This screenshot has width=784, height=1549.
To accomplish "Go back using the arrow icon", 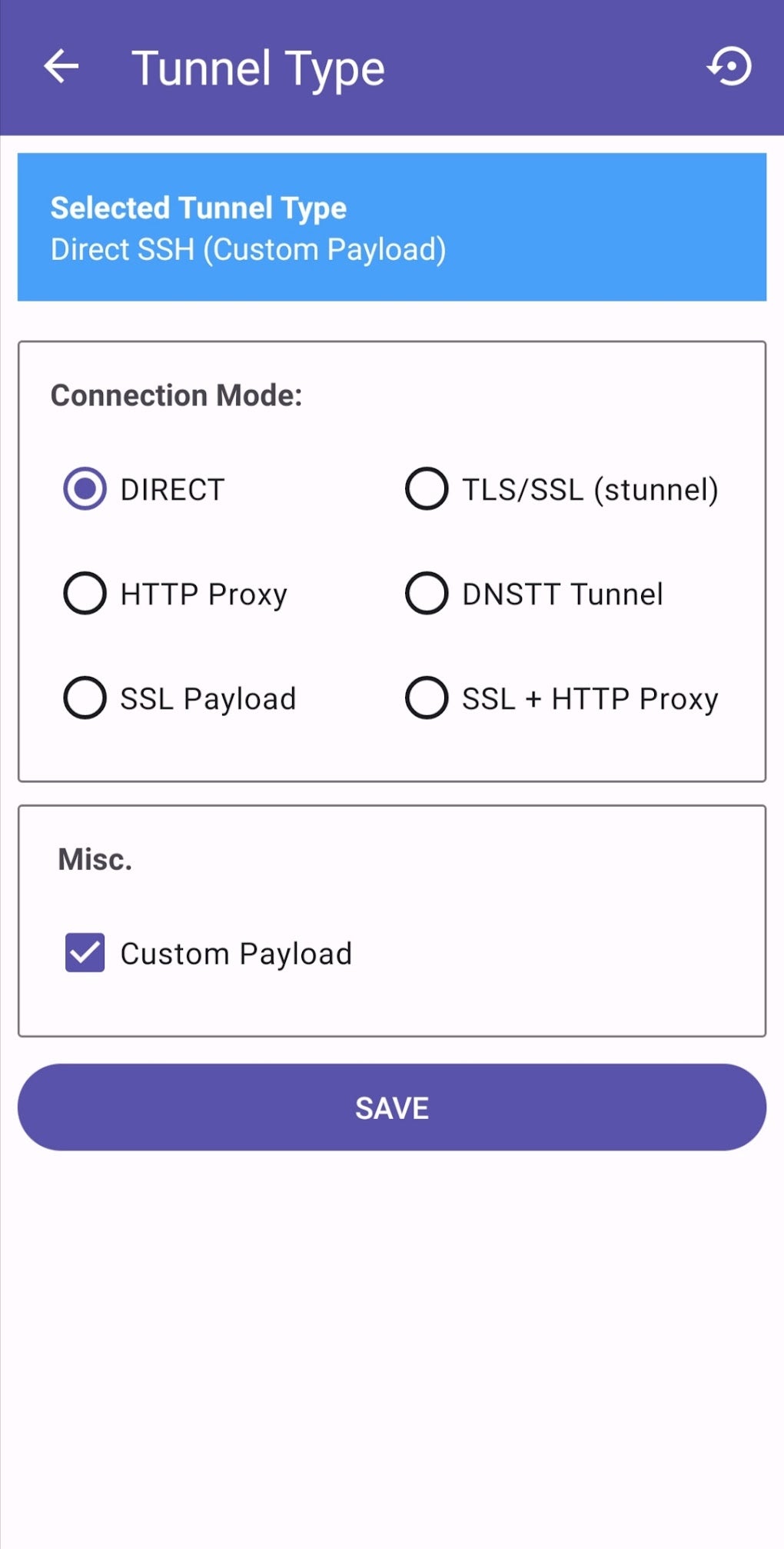I will tap(61, 67).
